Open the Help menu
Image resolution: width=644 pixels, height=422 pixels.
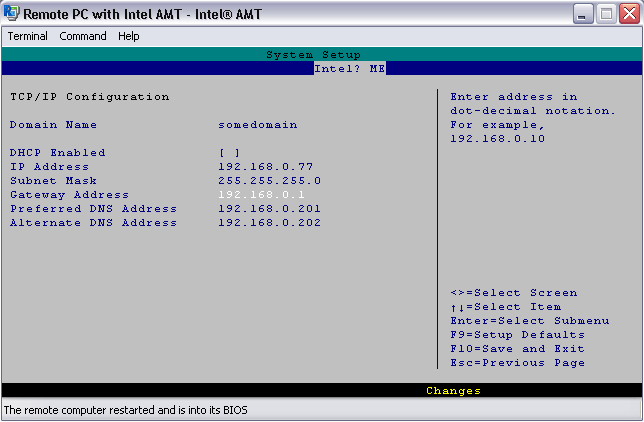click(129, 36)
